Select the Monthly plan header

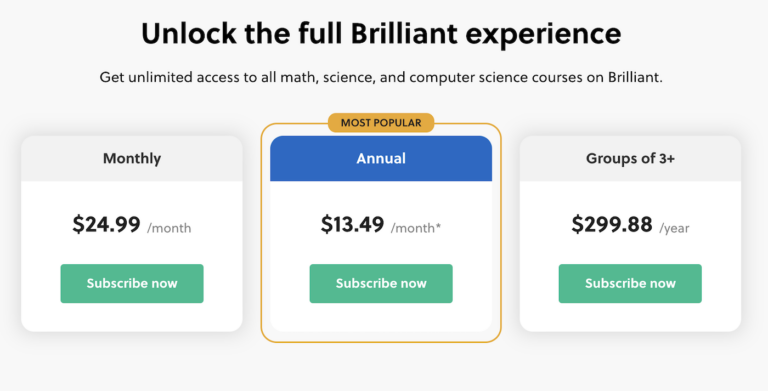pos(132,159)
